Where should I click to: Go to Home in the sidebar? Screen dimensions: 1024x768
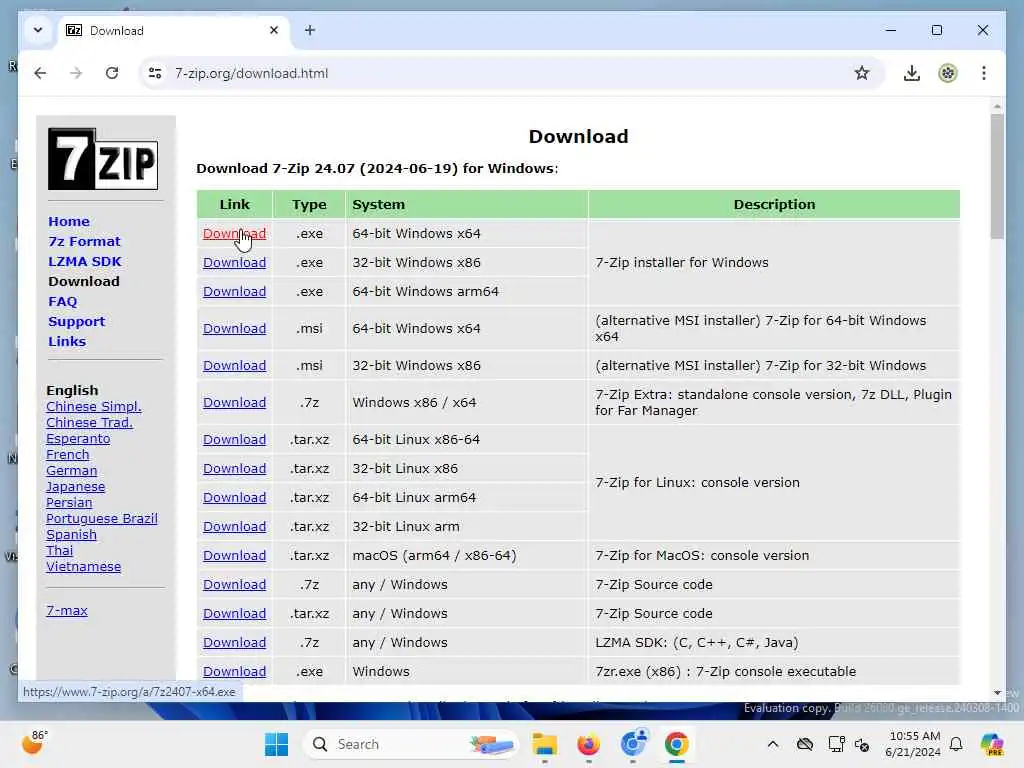coord(69,221)
